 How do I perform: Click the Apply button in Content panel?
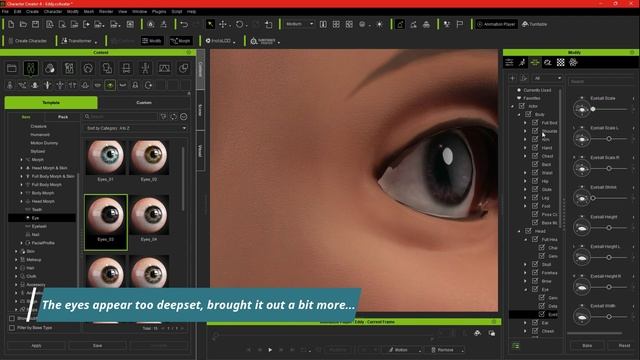pos(36,345)
